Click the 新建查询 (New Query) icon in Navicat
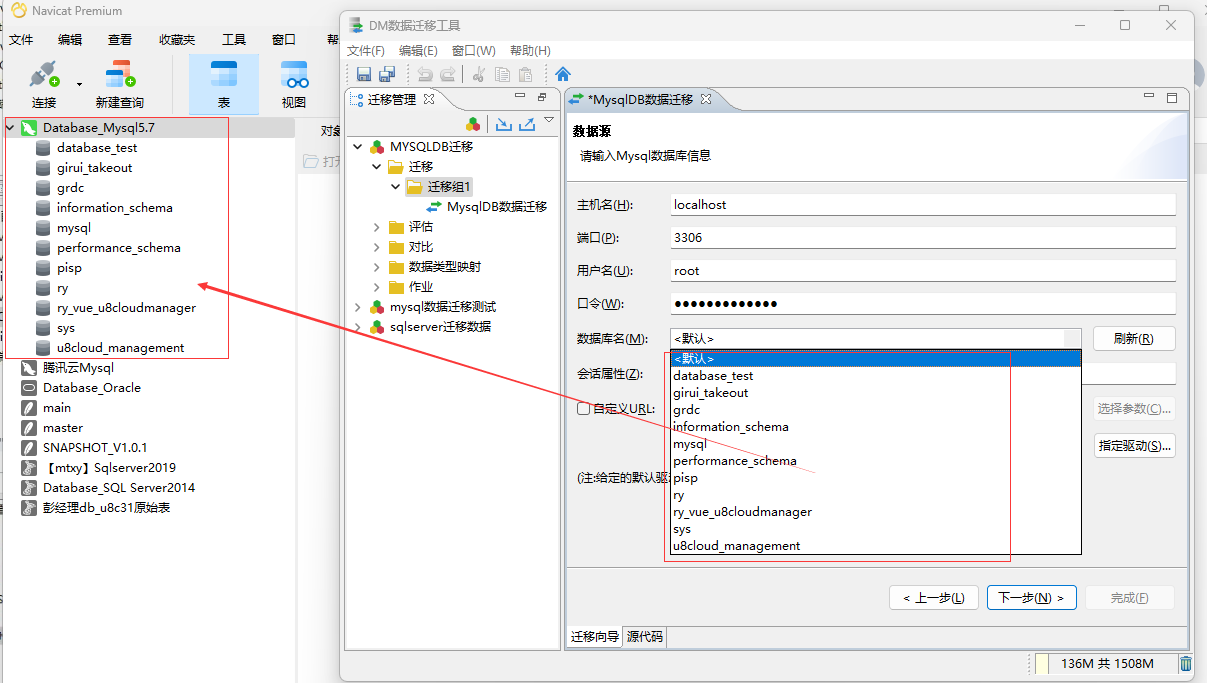Viewport: 1207px width, 683px height. [x=120, y=75]
